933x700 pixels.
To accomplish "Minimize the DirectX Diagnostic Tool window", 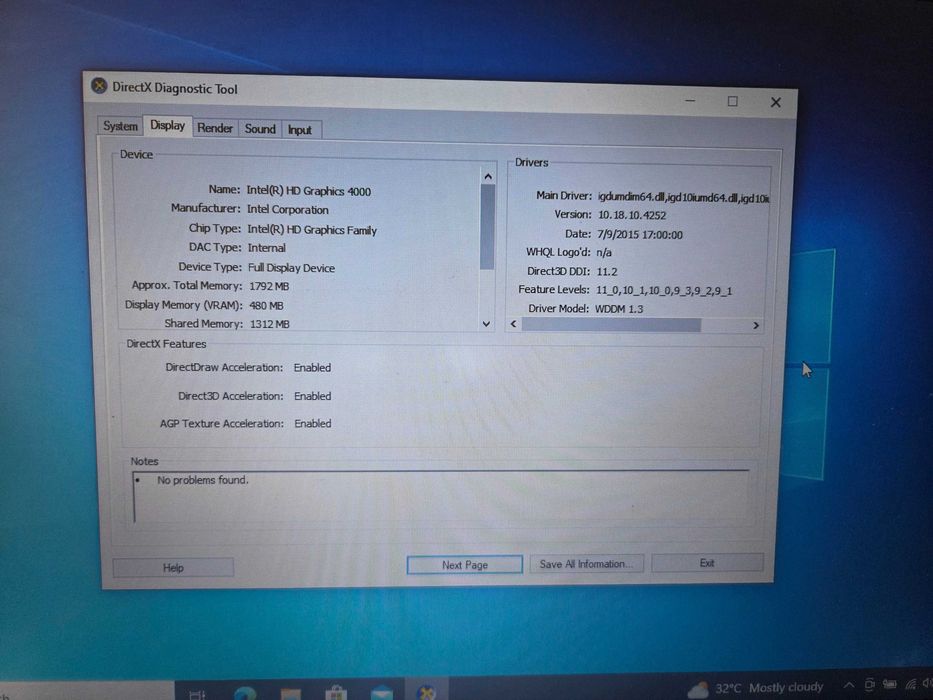I will pos(690,101).
